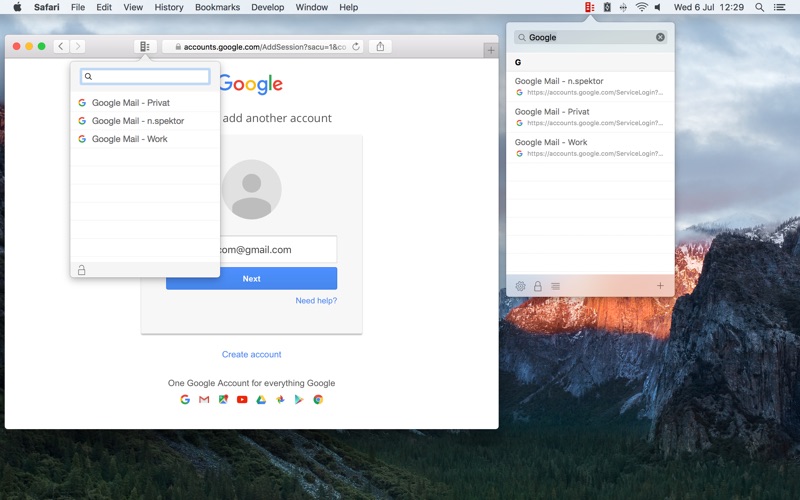Click the Google Maps service icon
This screenshot has width=800, height=500.
click(223, 399)
